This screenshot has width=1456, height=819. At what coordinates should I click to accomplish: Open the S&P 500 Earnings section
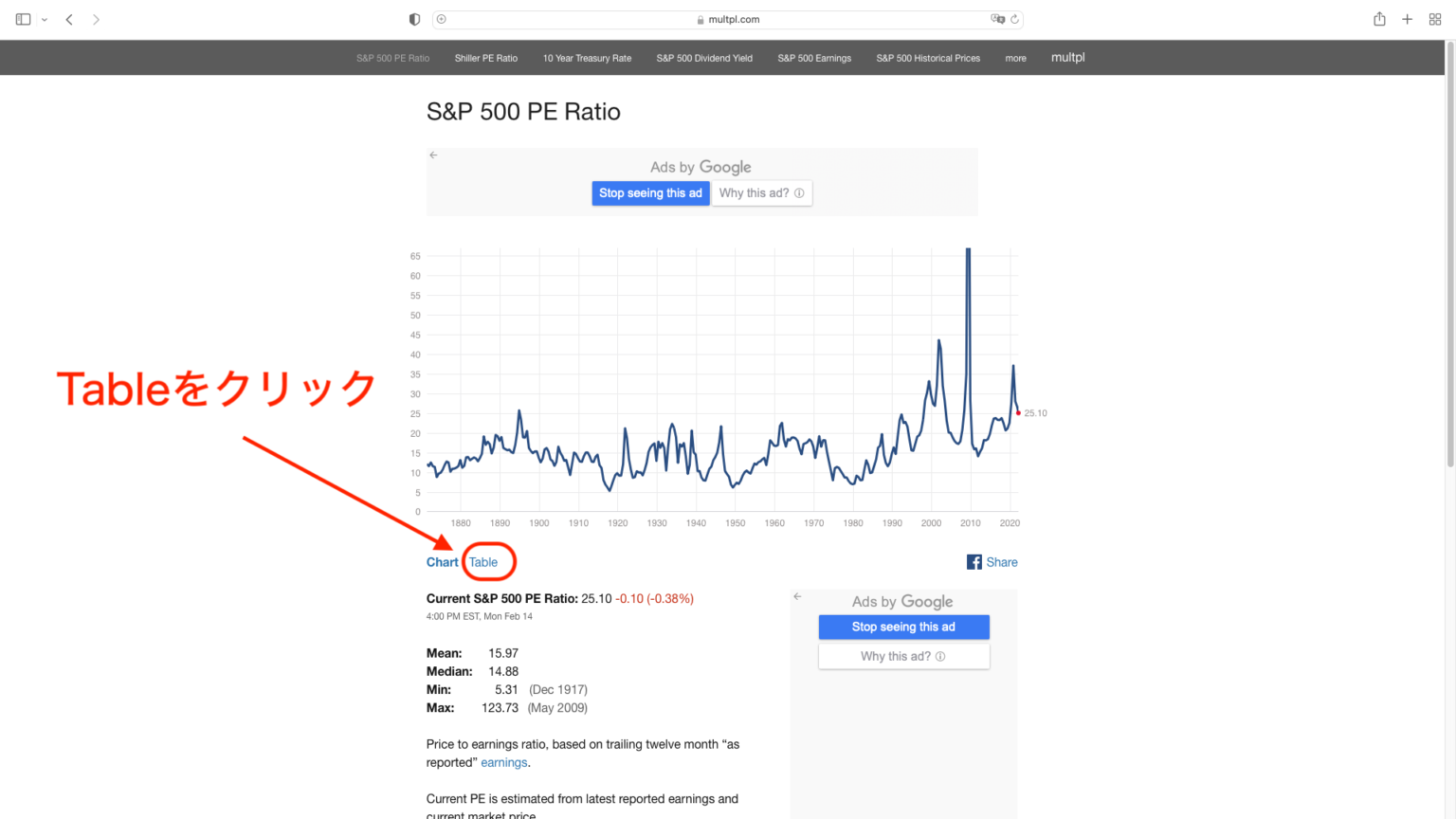click(814, 58)
